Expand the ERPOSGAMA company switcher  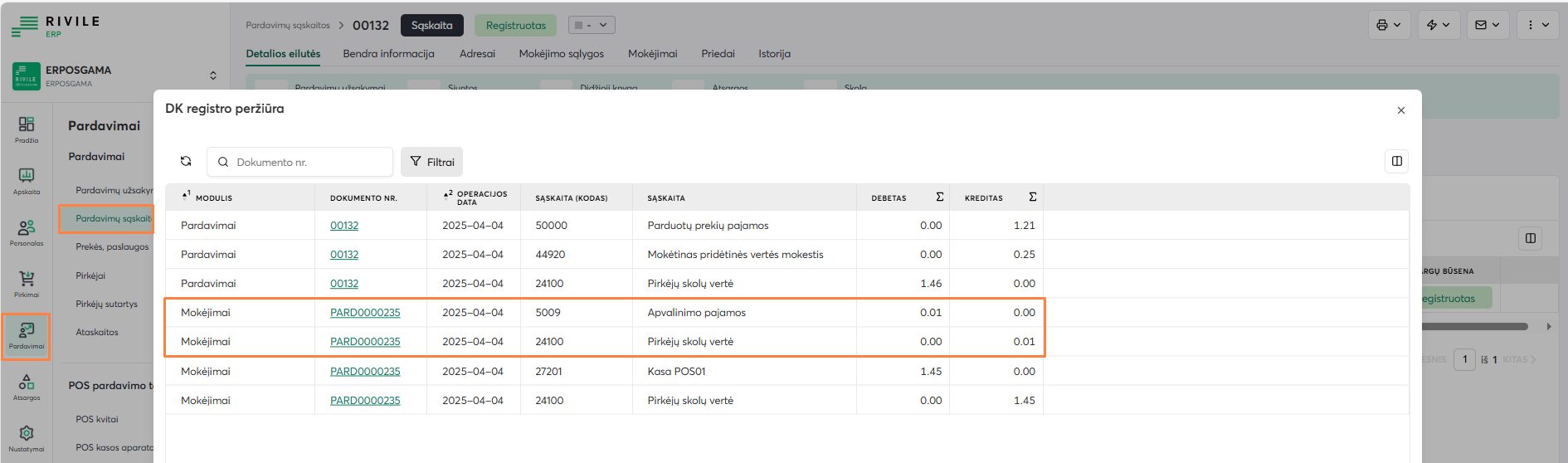pos(213,76)
